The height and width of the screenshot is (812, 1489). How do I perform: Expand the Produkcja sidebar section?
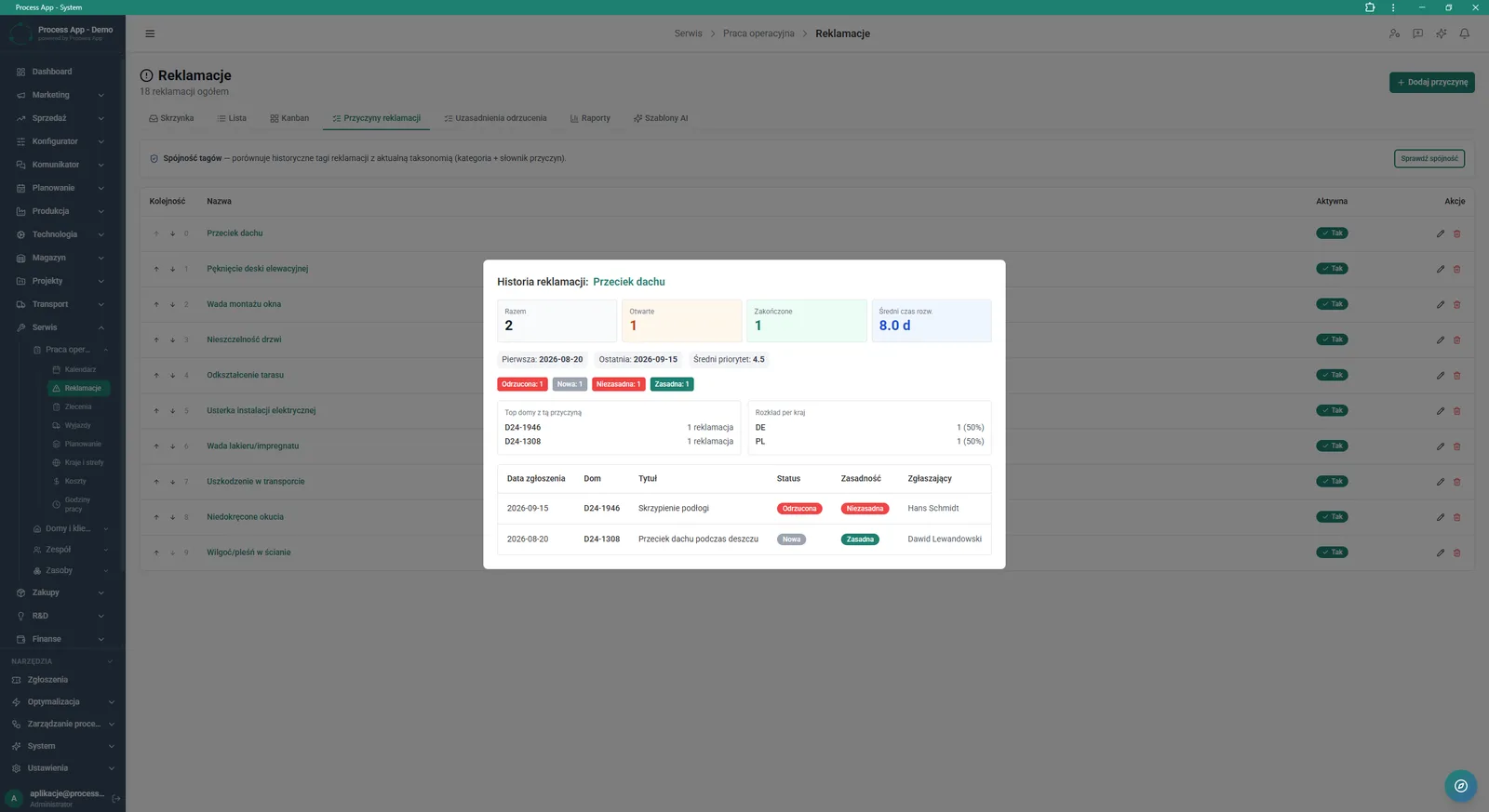pos(61,211)
